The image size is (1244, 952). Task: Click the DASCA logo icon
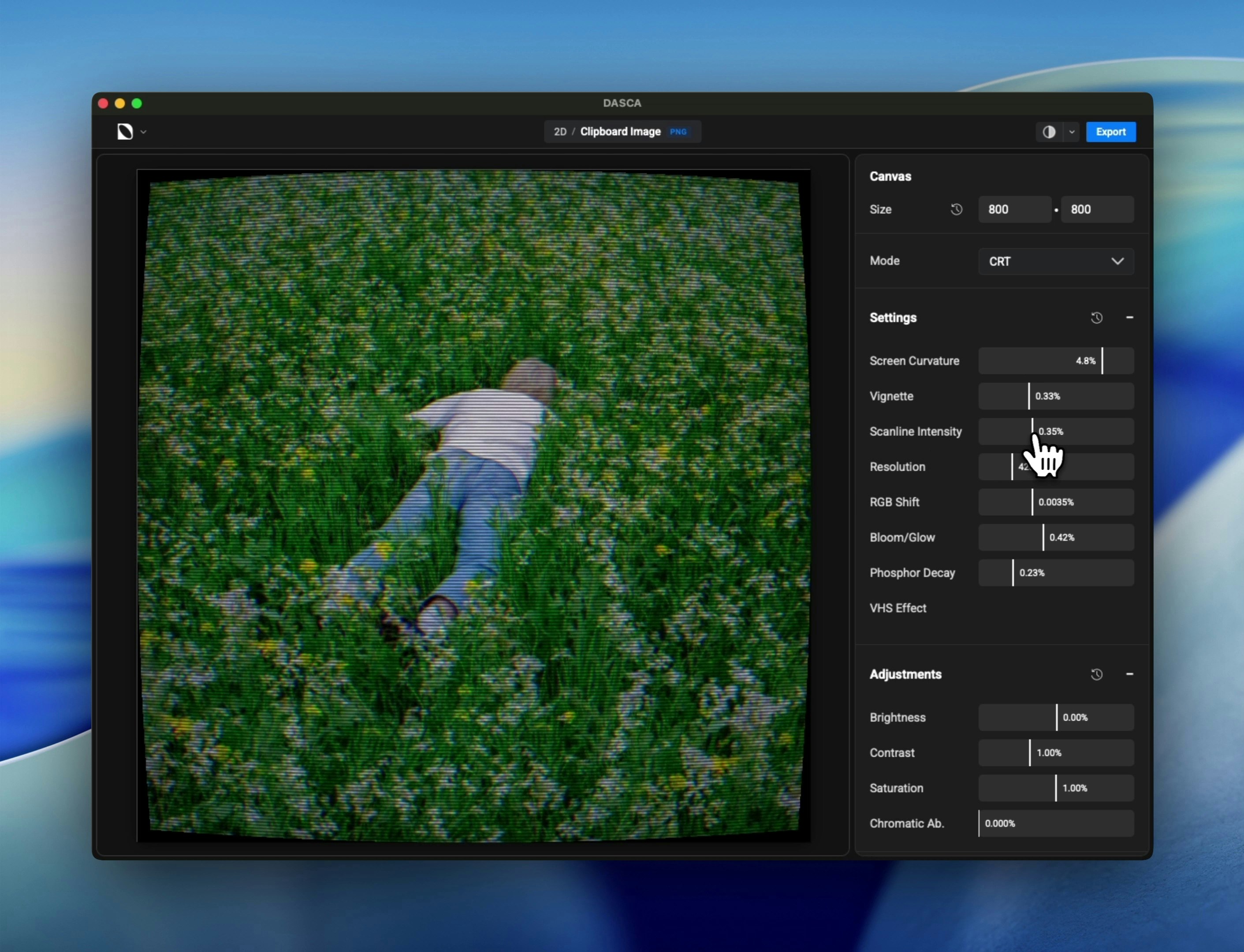click(125, 131)
